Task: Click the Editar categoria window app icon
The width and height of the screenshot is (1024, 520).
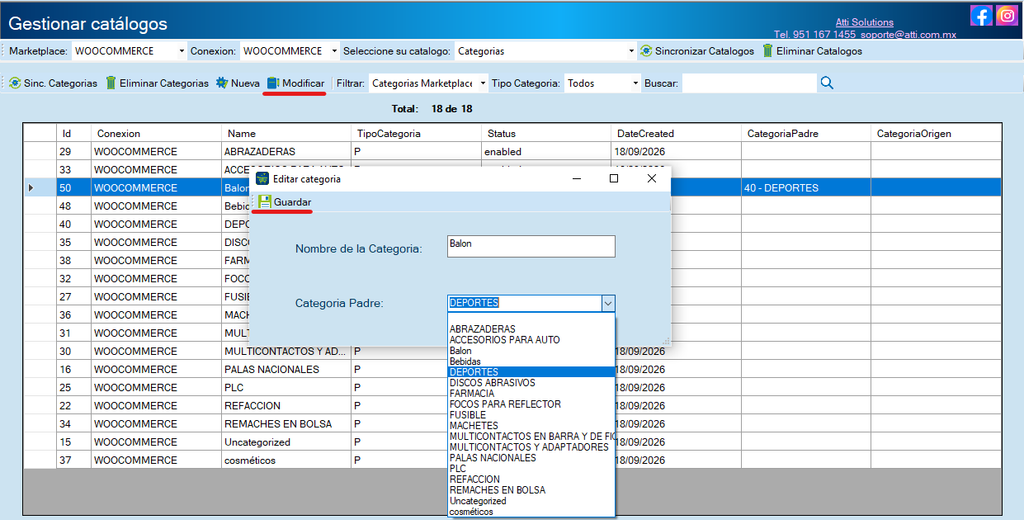Action: click(263, 178)
